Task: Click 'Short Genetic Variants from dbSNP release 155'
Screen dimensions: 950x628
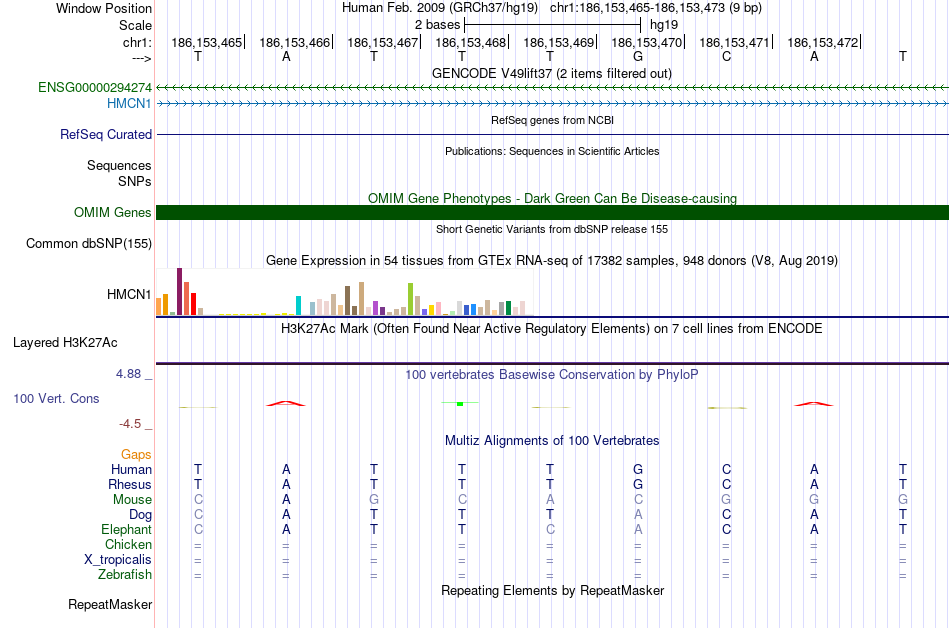Action: (552, 229)
